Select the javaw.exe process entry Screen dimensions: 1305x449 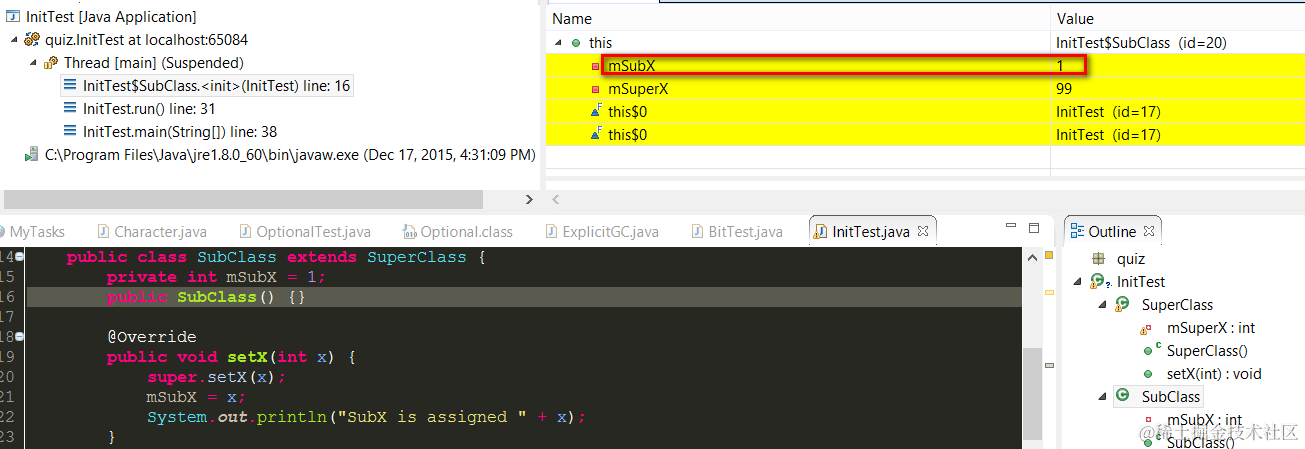pos(290,155)
